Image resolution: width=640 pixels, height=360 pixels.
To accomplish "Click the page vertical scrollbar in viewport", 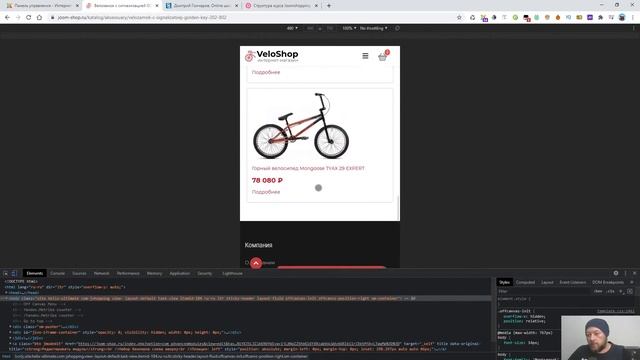I will (398, 207).
